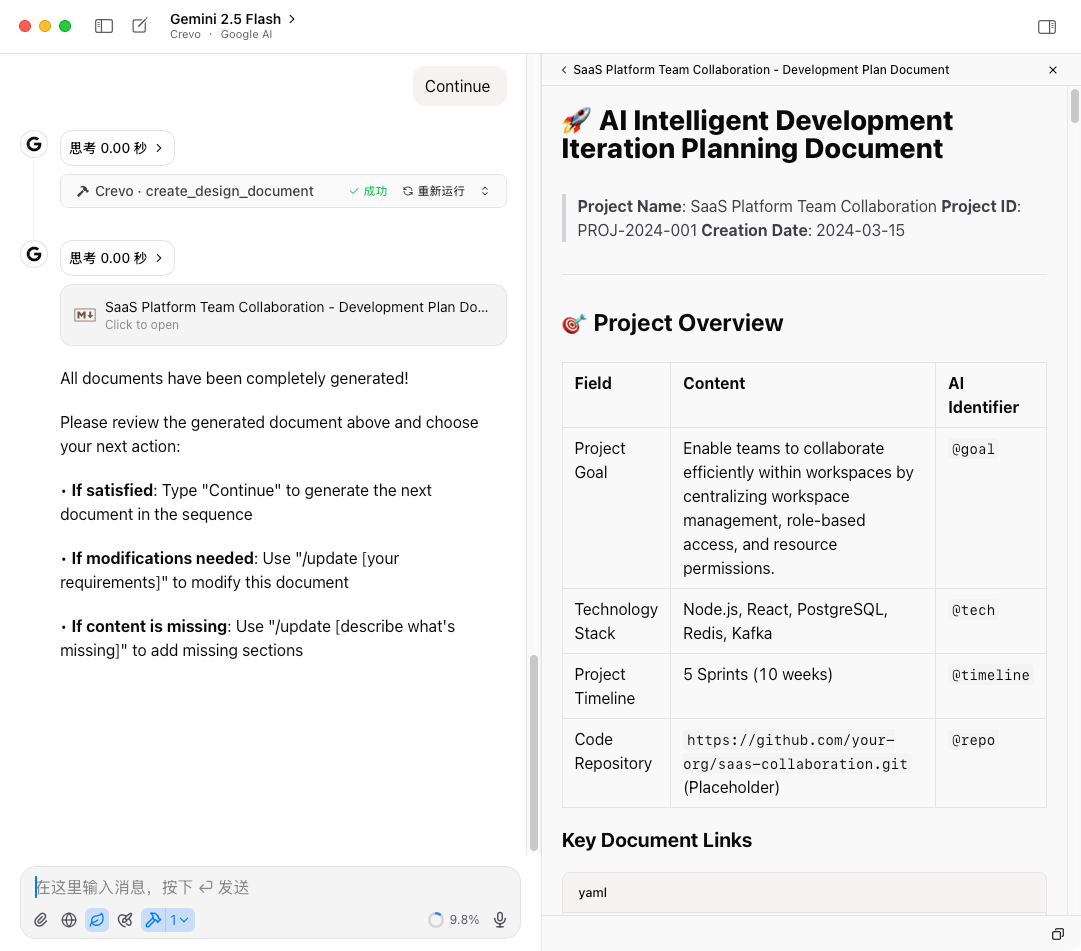This screenshot has width=1081, height=951.
Task: Close the development plan document panel
Action: click(1052, 70)
